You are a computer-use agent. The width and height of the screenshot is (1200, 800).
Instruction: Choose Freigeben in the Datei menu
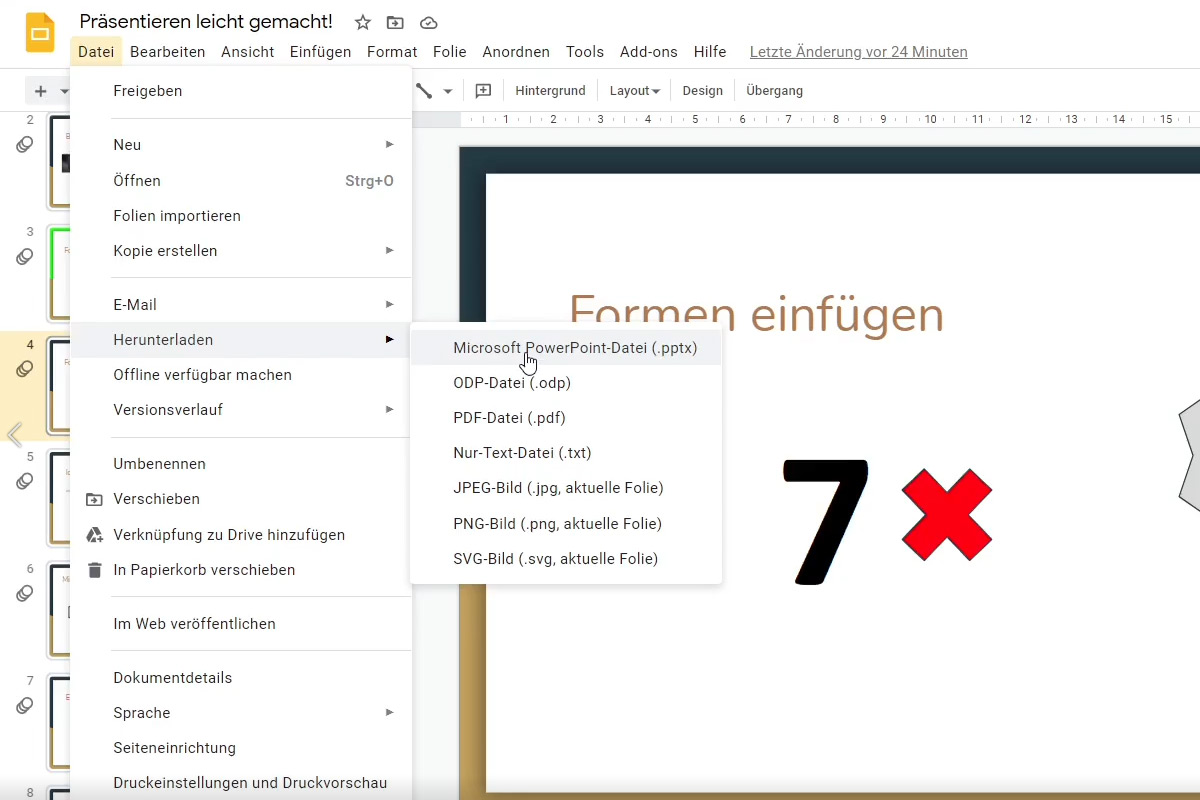[241, 91]
